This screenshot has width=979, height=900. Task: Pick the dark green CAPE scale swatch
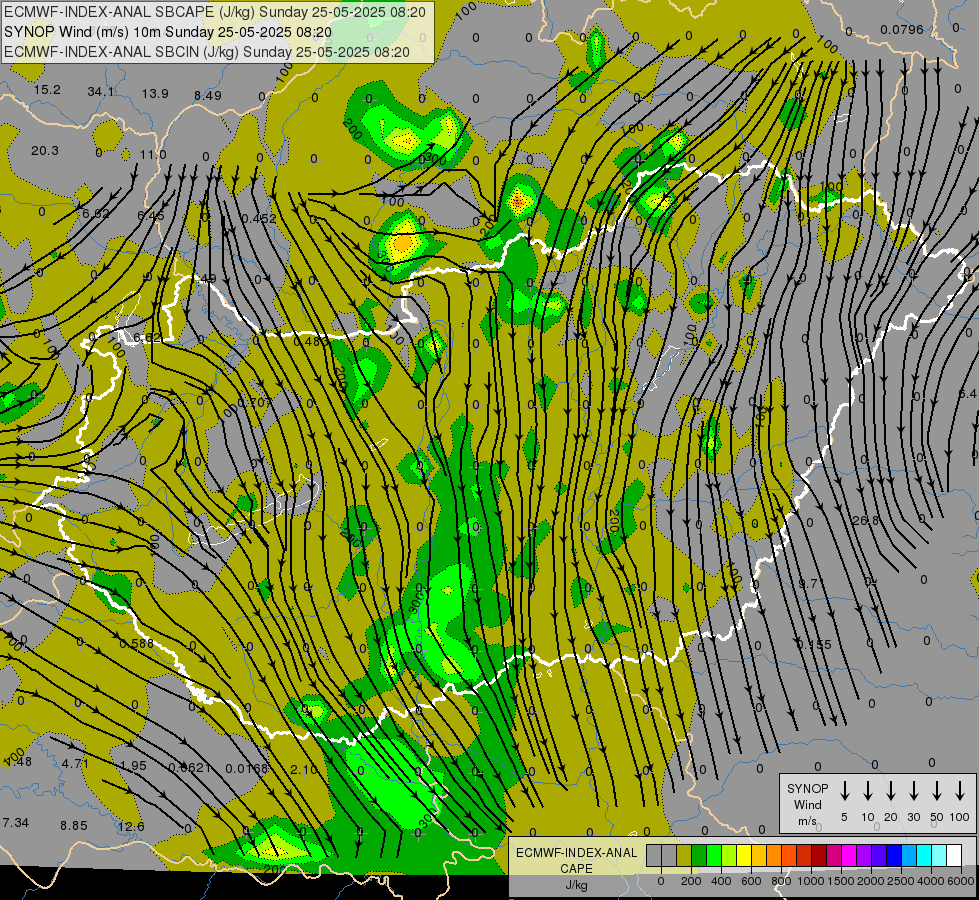click(699, 856)
